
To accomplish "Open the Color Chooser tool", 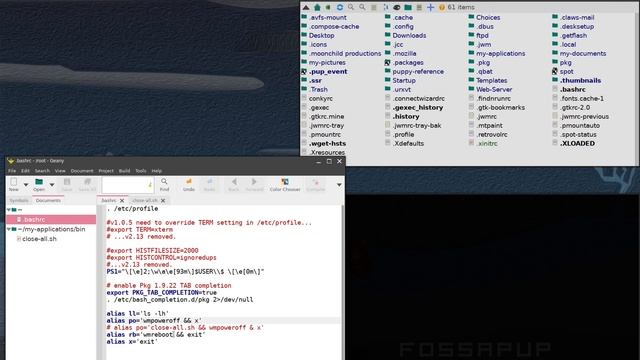I will (x=285, y=184).
